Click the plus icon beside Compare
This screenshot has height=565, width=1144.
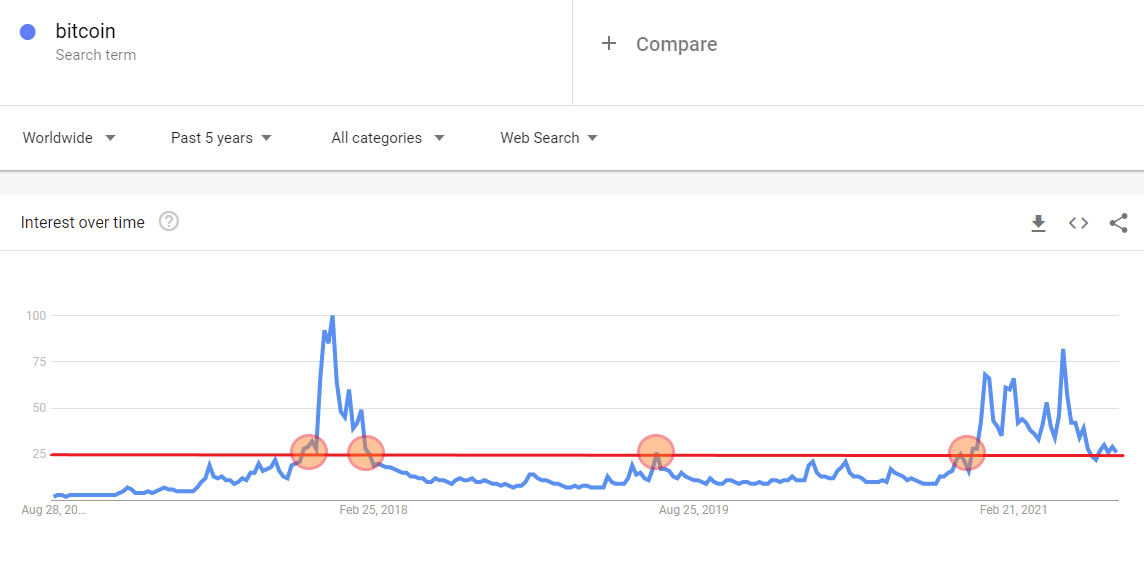pyautogui.click(x=608, y=43)
